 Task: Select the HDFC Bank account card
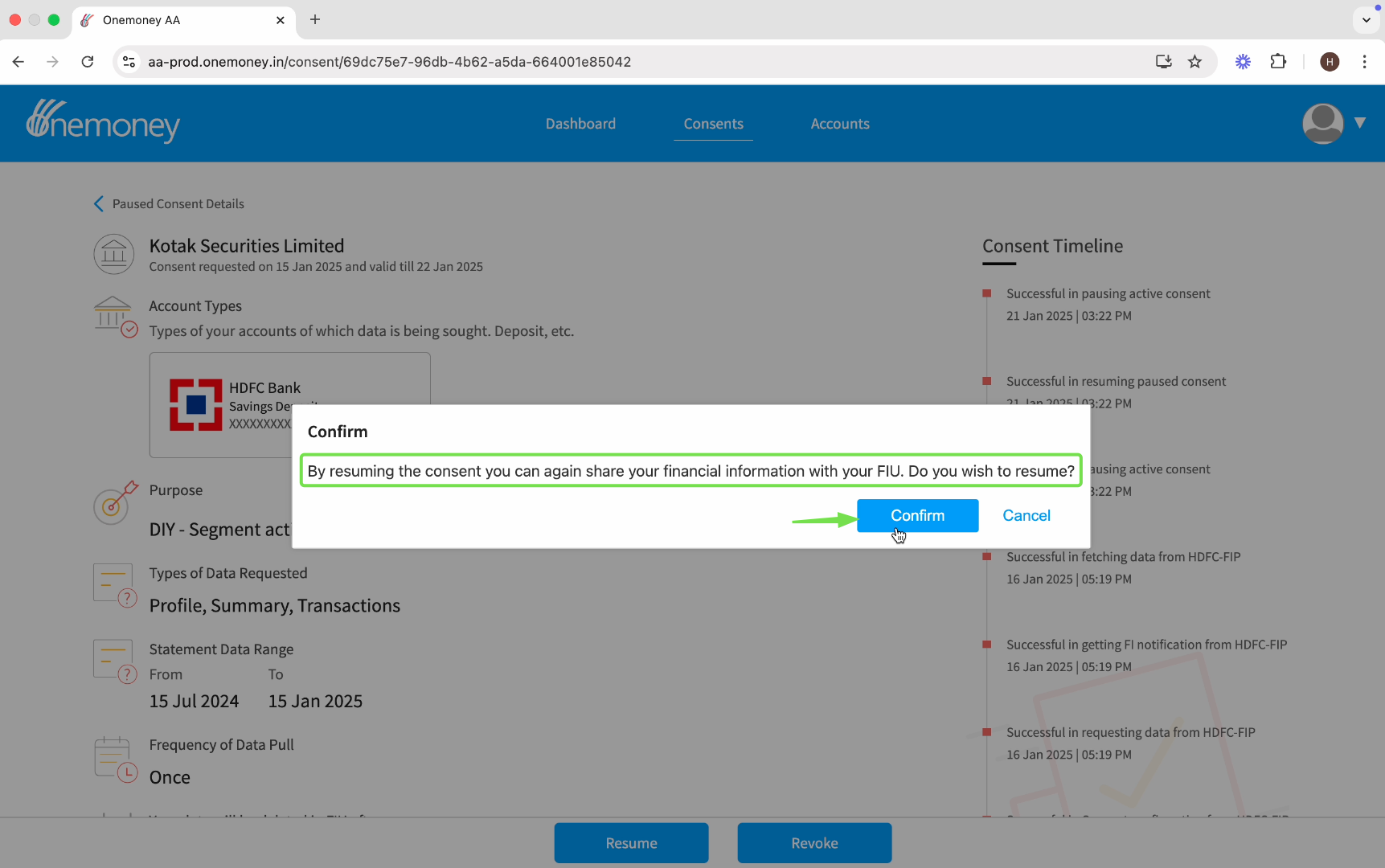(289, 404)
